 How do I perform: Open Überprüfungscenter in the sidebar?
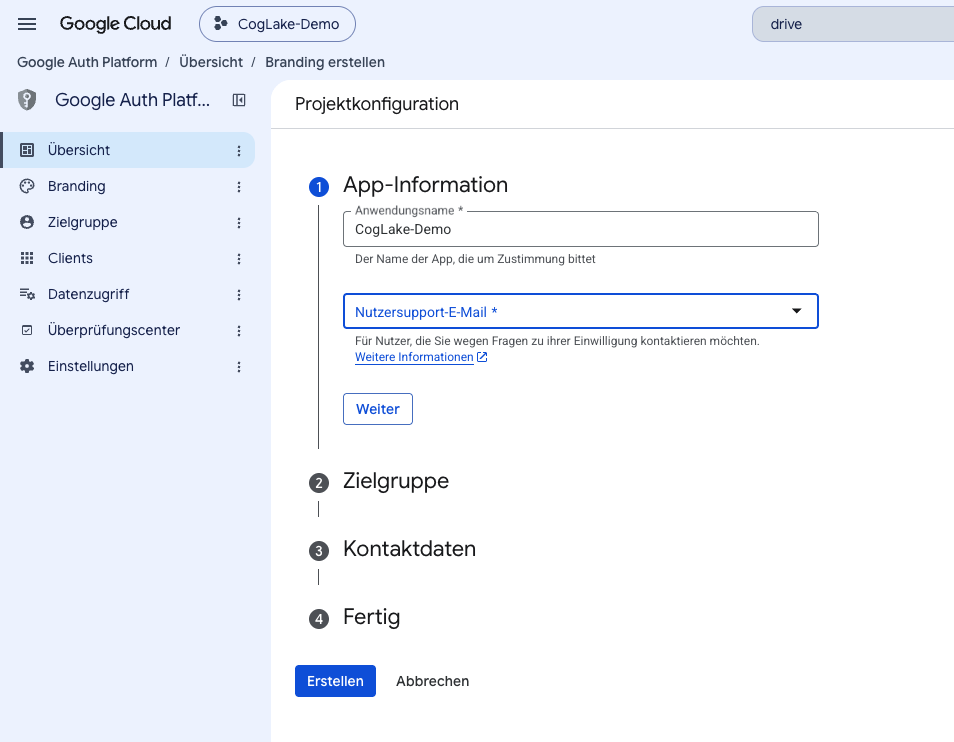point(128,330)
